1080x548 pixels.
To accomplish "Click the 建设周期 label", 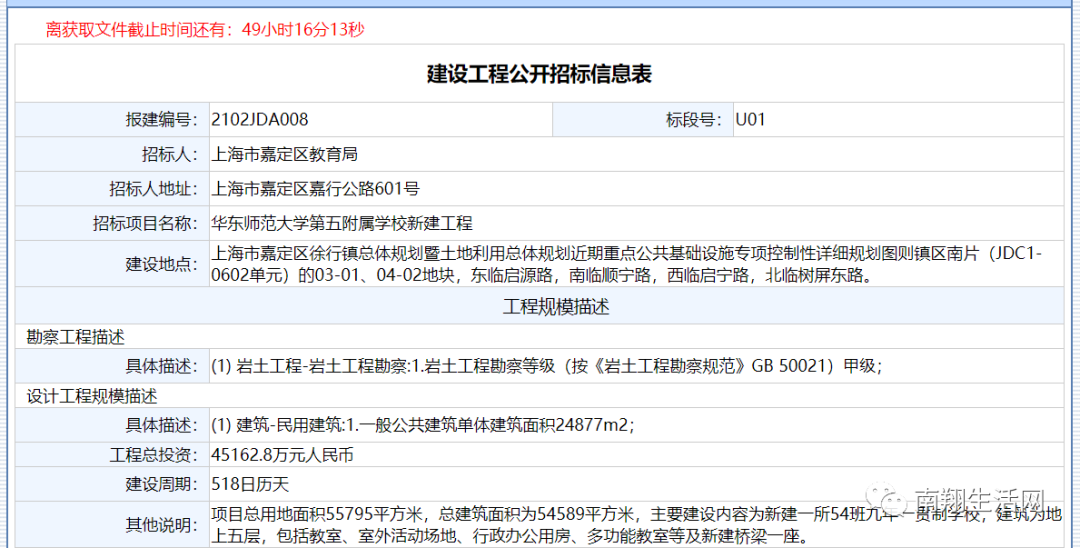I will point(162,484).
